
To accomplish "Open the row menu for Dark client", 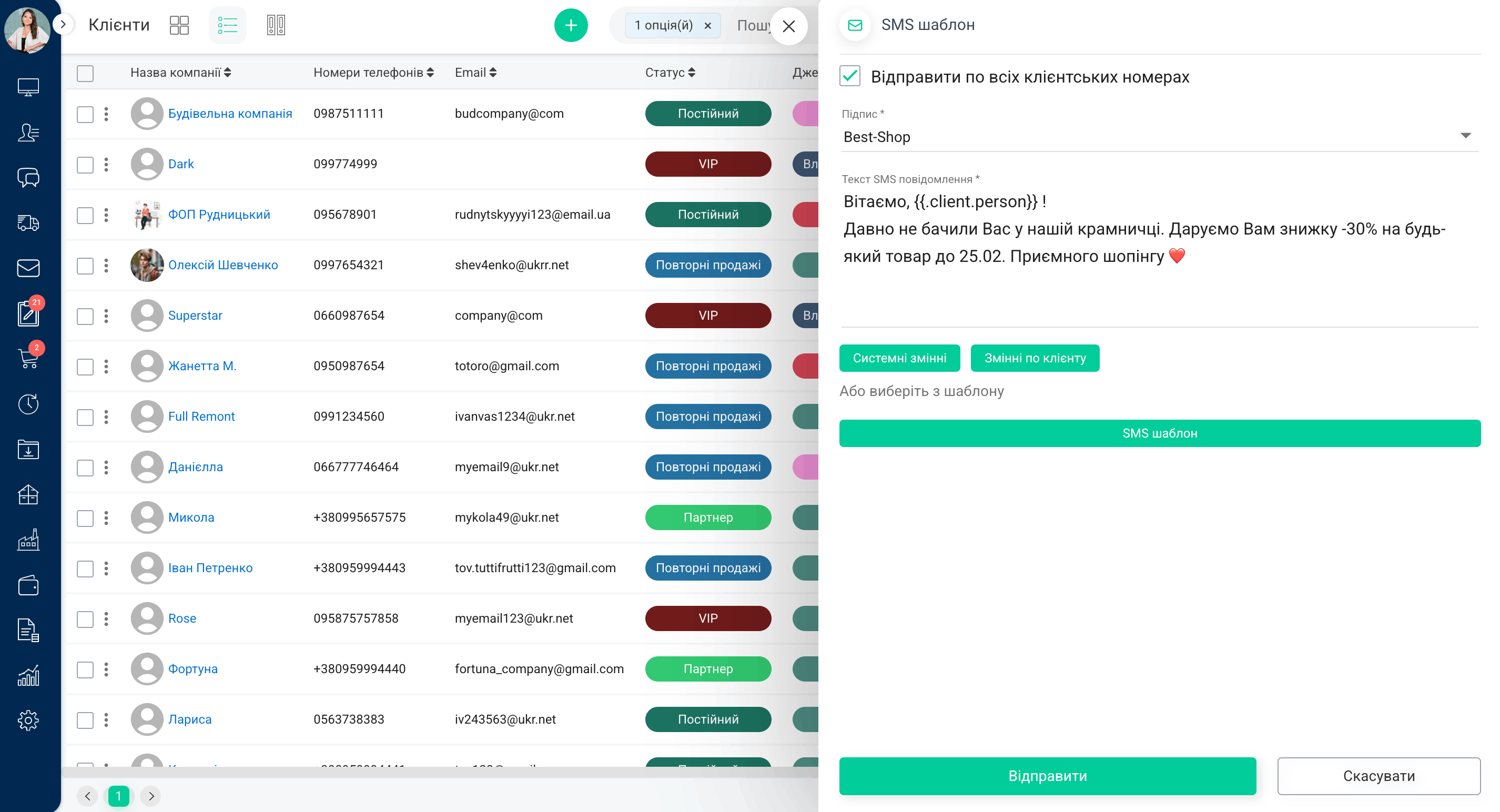I will 106,164.
